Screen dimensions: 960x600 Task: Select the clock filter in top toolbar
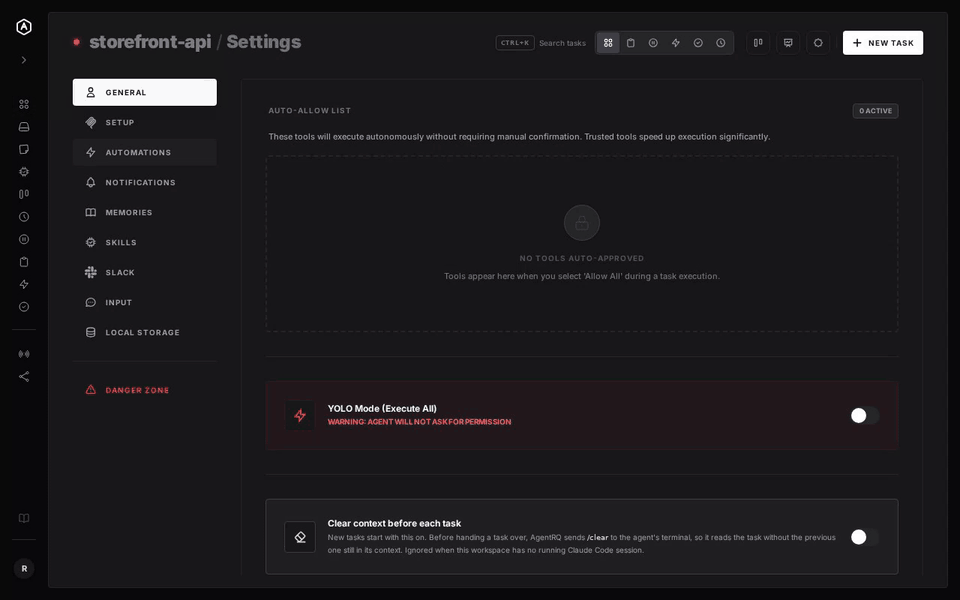coord(721,43)
